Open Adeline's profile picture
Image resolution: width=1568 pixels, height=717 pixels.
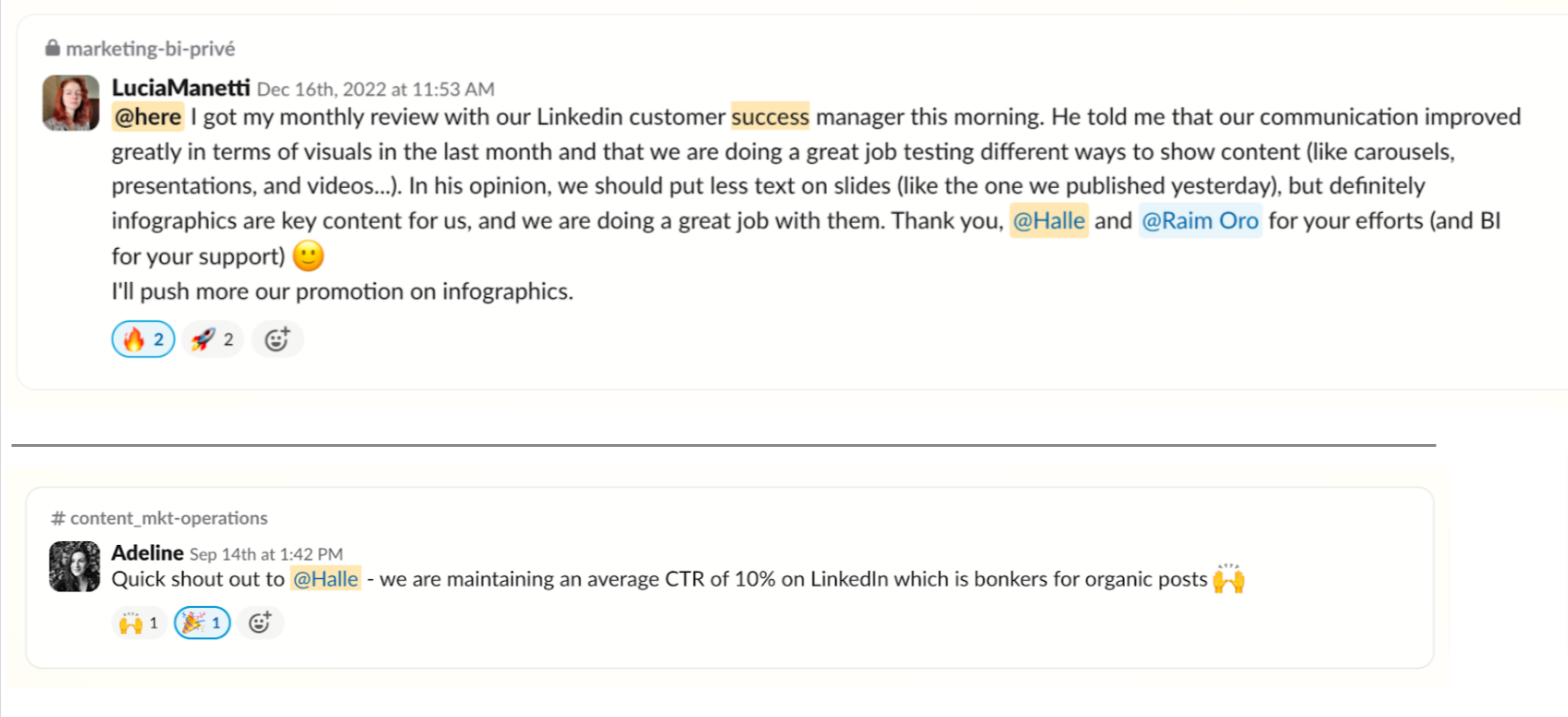[74, 566]
